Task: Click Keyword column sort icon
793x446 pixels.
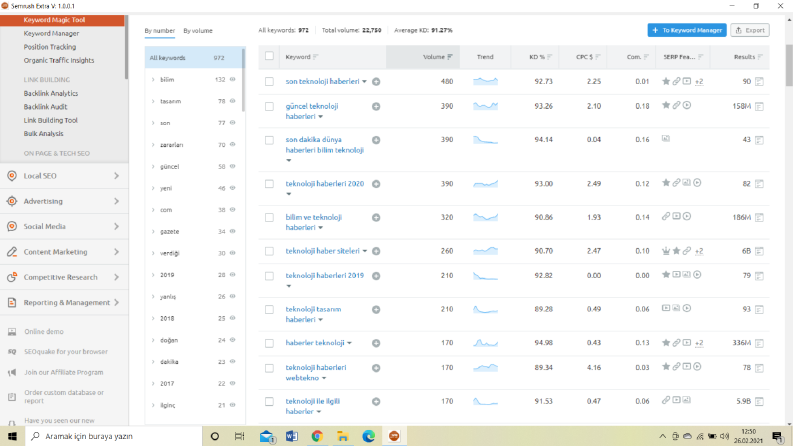Action: click(316, 57)
